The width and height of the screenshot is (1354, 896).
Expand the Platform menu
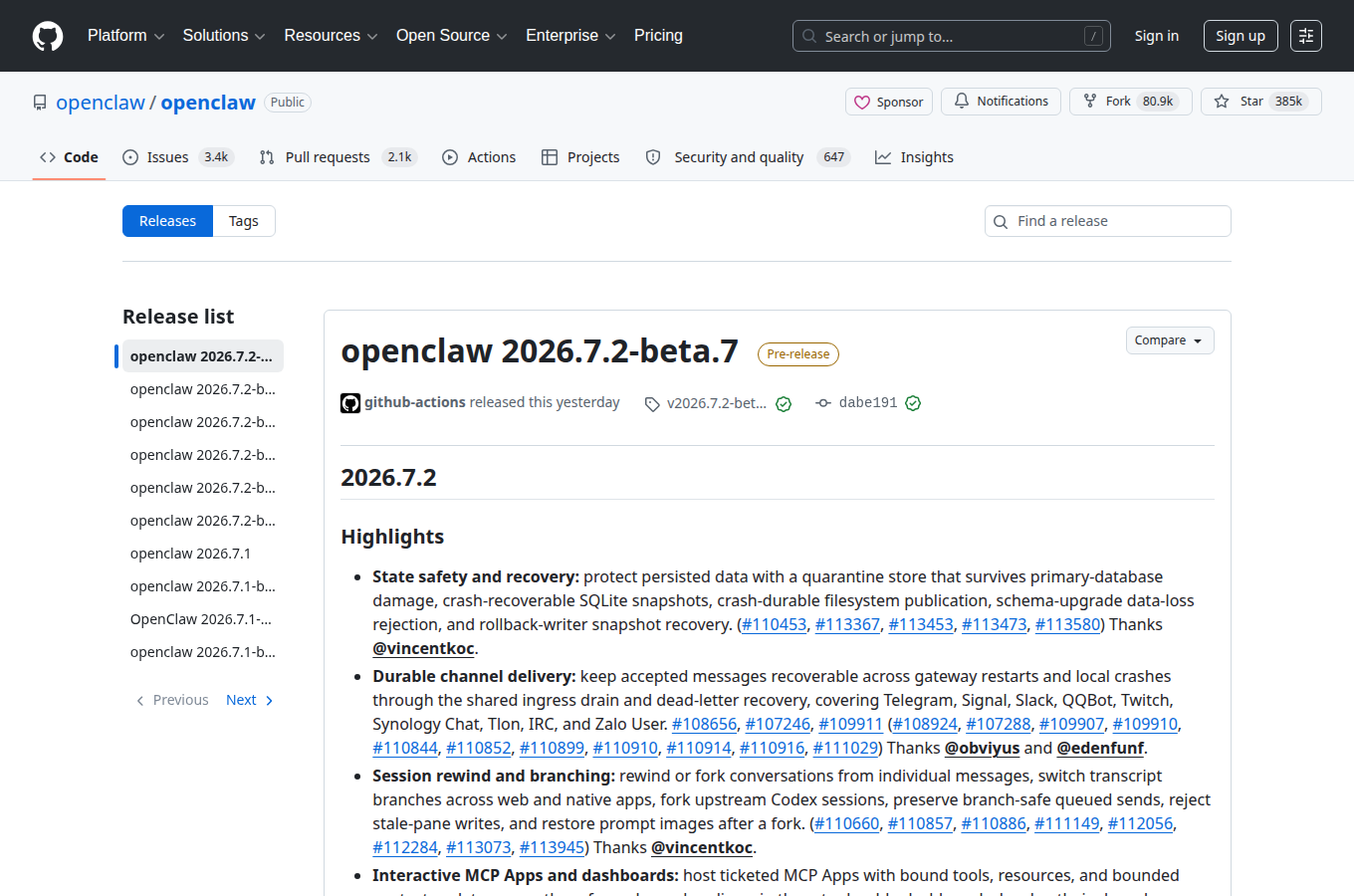125,36
